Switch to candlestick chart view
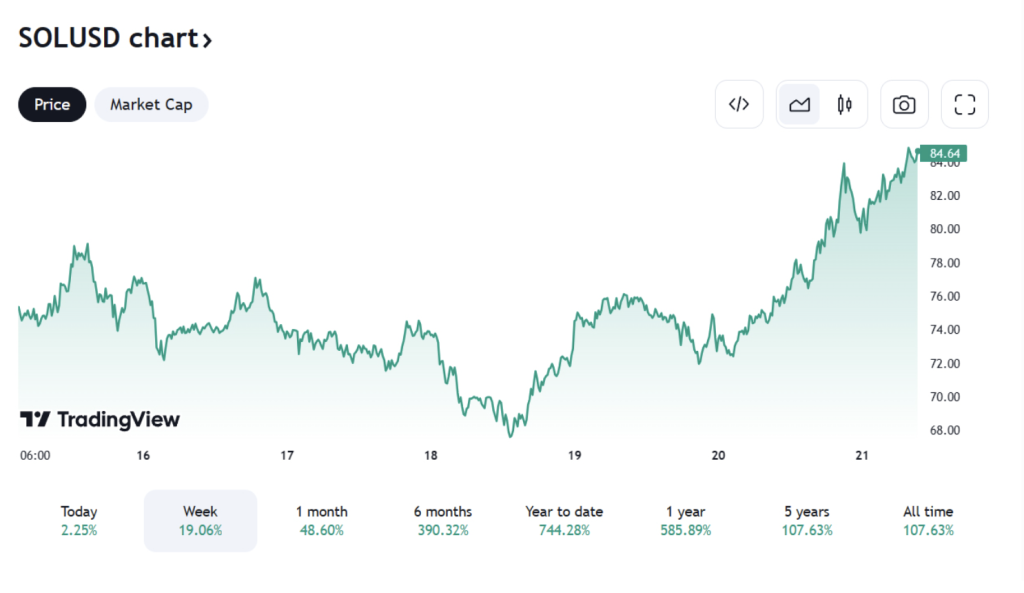The image size is (1024, 593). [x=844, y=104]
